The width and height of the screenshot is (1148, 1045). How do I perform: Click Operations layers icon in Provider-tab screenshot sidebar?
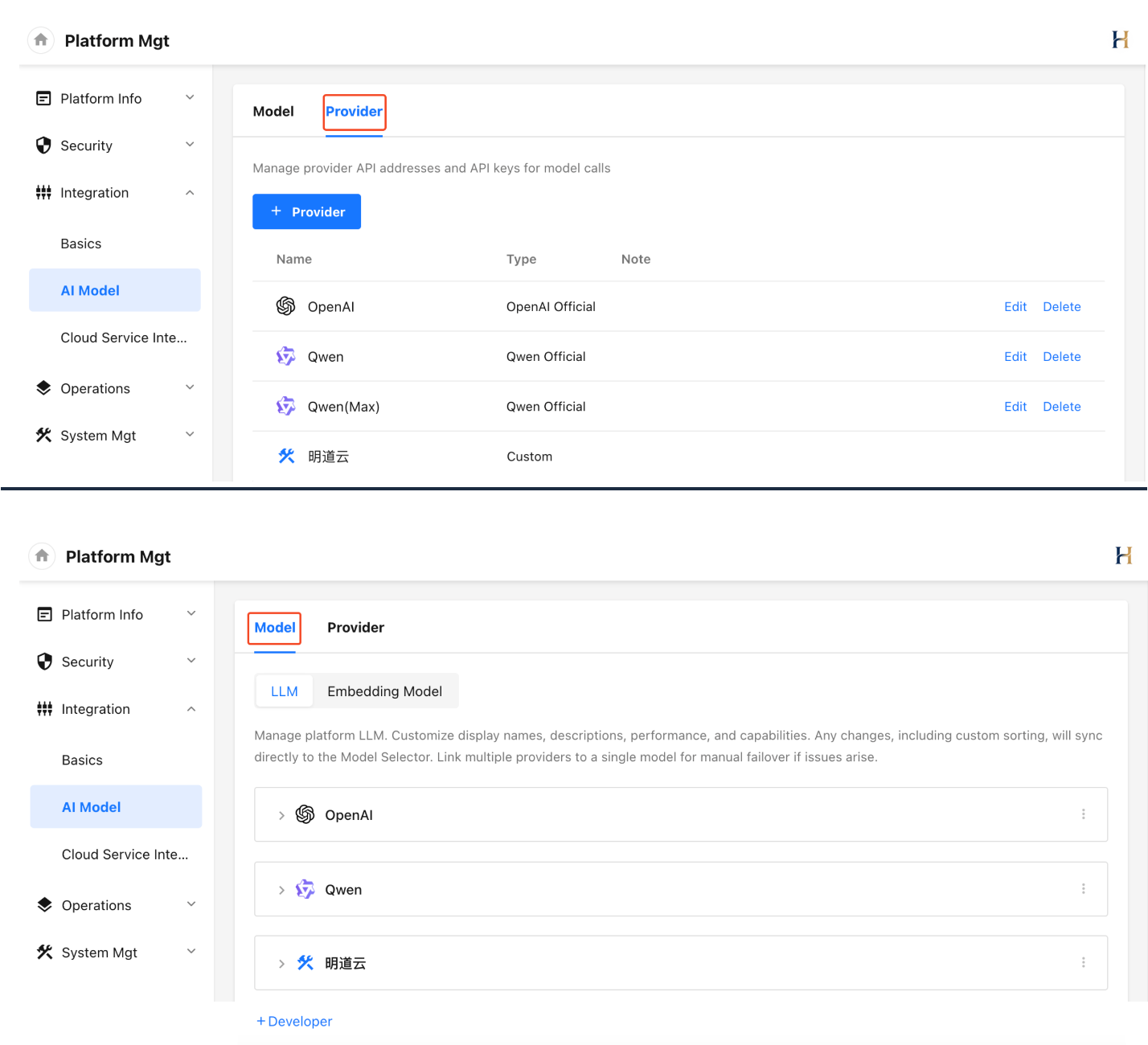43,388
